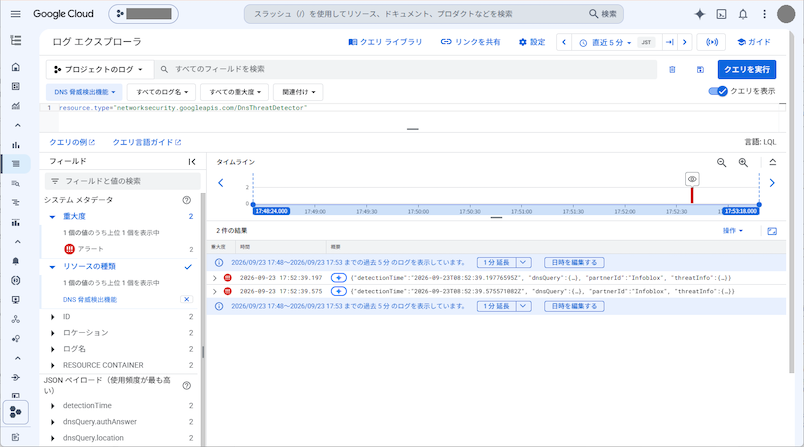Open JSON payload help icon

187,385
